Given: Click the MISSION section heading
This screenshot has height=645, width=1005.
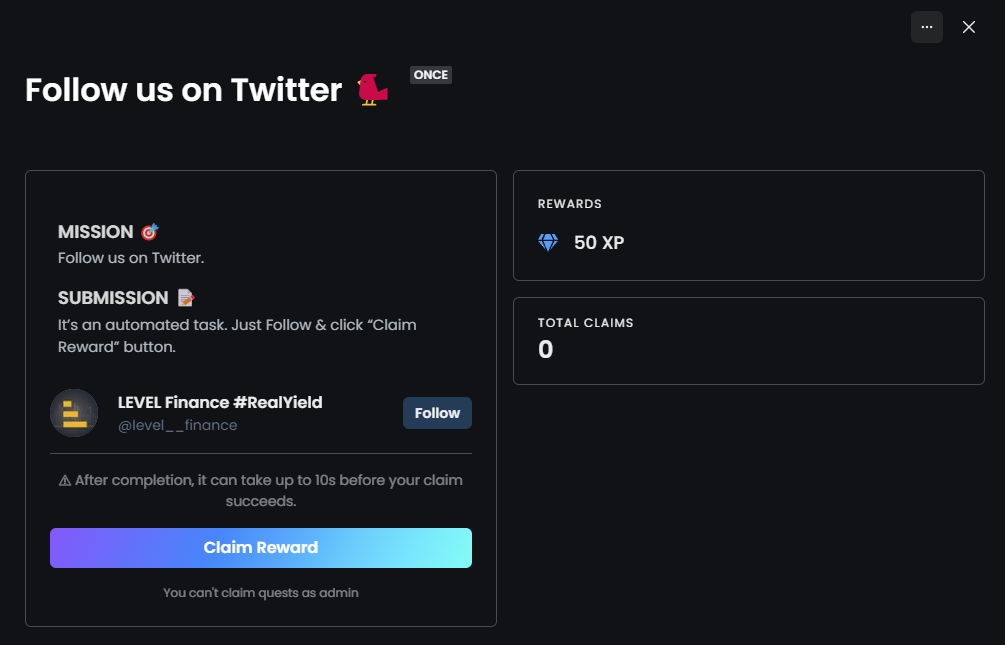Looking at the screenshot, I should tap(96, 232).
